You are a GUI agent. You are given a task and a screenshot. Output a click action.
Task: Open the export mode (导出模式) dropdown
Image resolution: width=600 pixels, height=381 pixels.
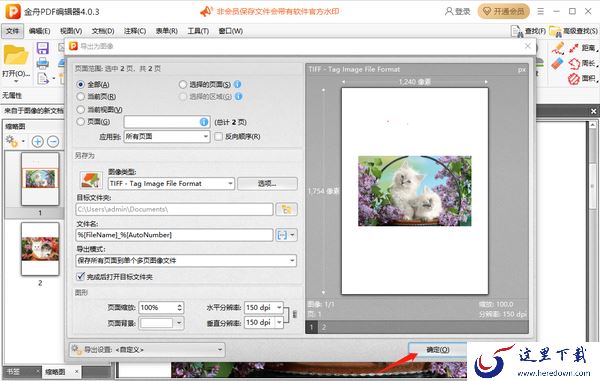click(186, 261)
